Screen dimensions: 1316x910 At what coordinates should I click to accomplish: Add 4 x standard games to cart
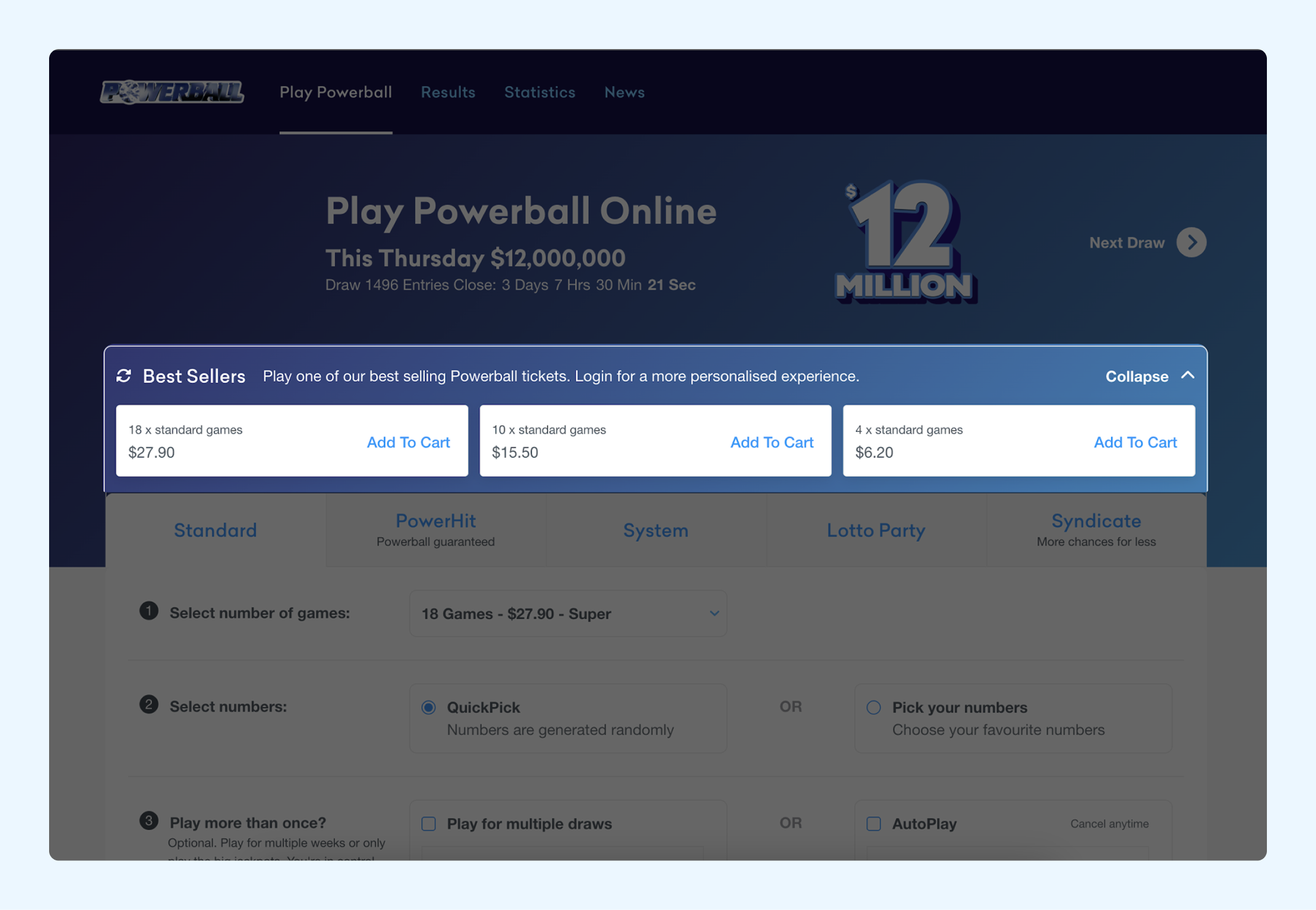(x=1135, y=442)
